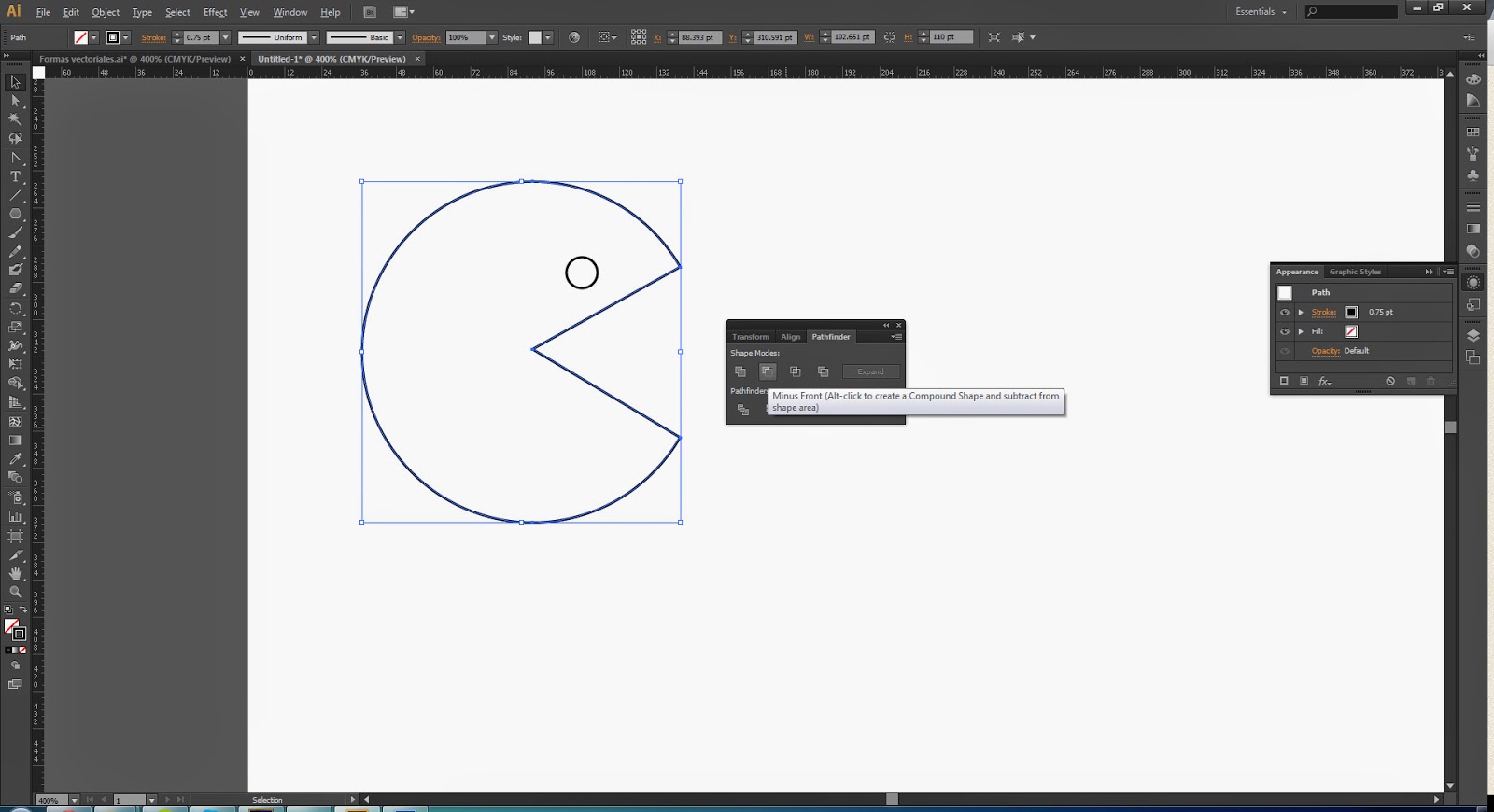Open Uniform variable width profile dropdown
Screen dimensions: 1494x812
click(x=314, y=37)
